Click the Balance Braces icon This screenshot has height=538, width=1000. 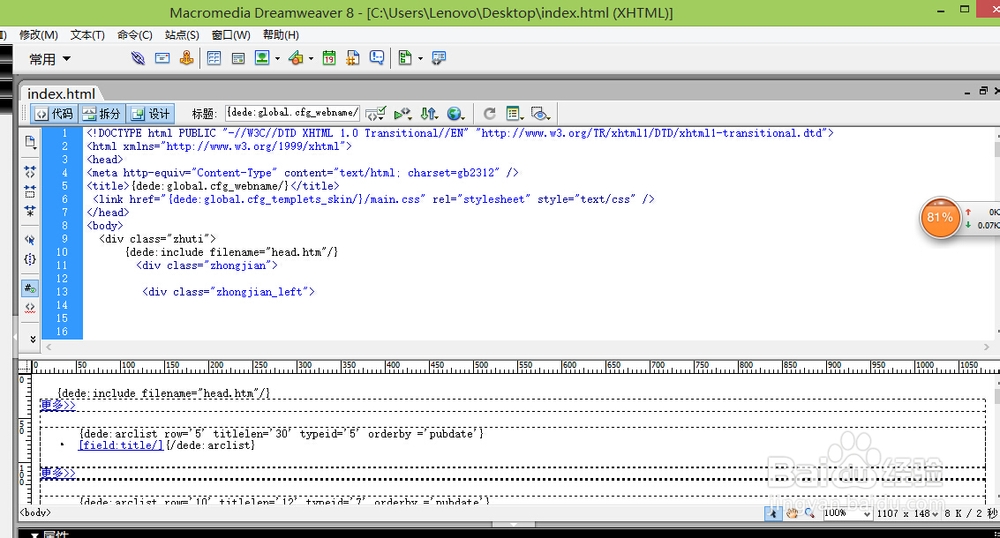tap(30, 259)
